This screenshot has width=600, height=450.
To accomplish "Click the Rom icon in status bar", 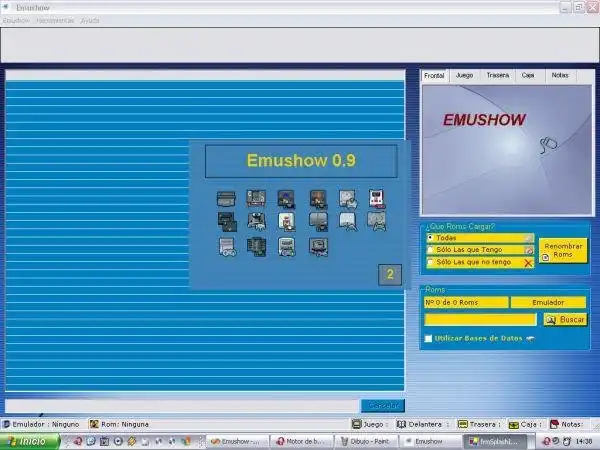I will [x=94, y=424].
